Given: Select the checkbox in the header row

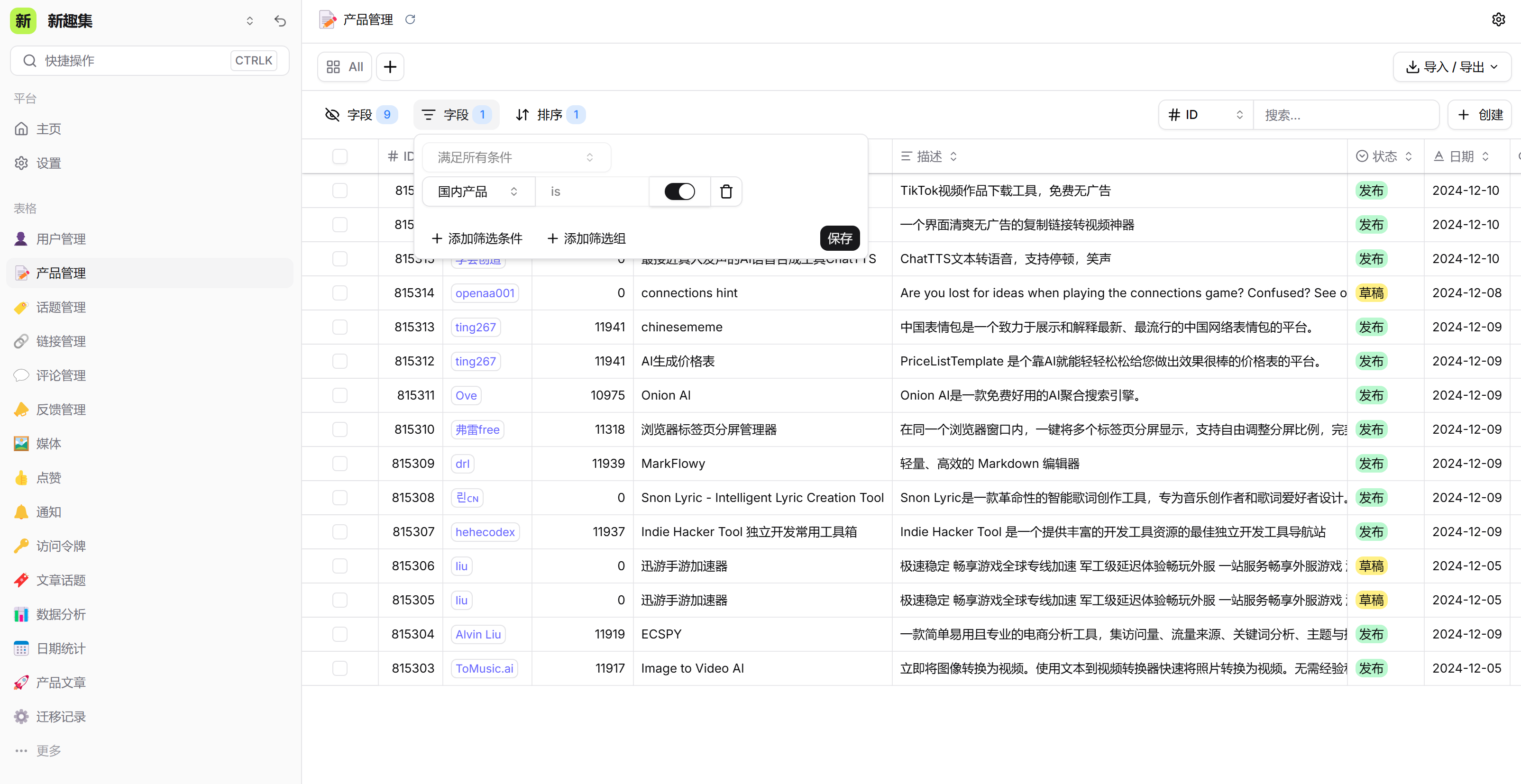Looking at the screenshot, I should click(340, 156).
